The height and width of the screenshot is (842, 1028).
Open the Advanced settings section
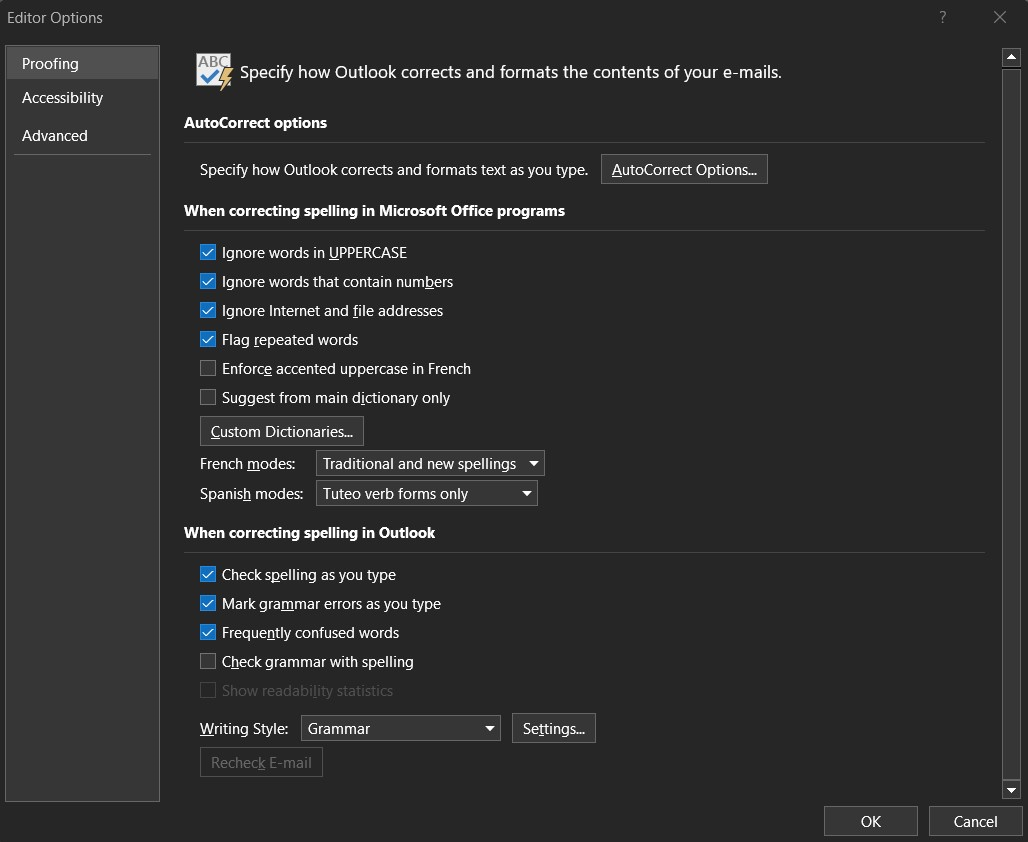54,135
